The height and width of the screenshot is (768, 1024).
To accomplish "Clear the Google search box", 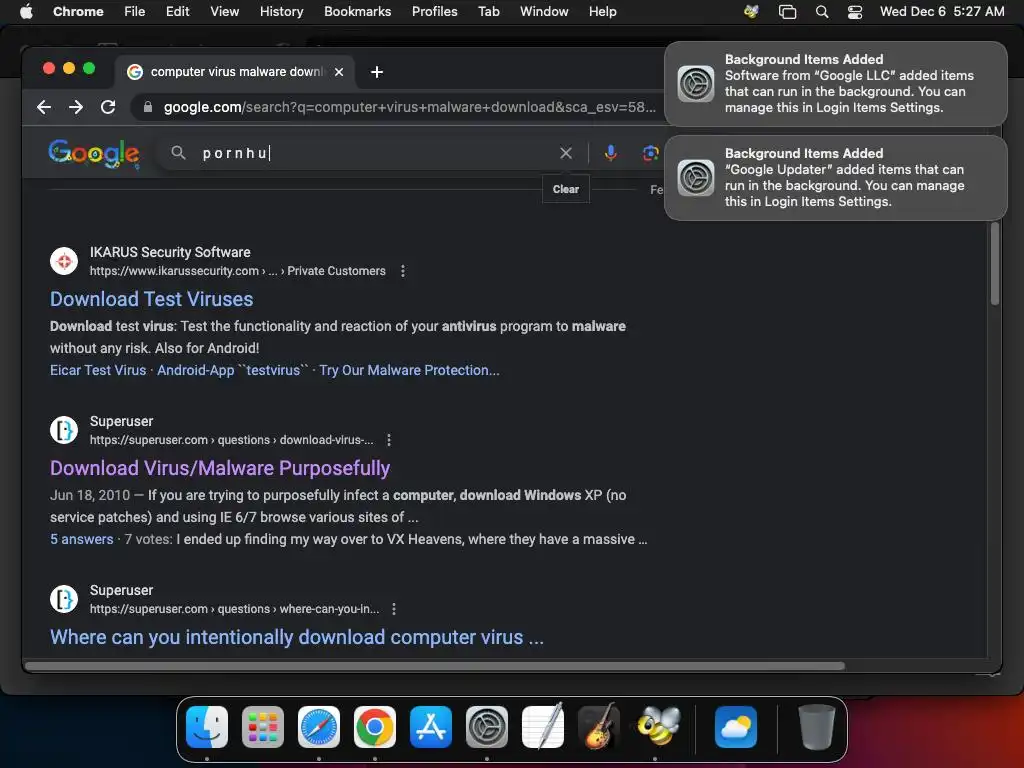I will 566,153.
